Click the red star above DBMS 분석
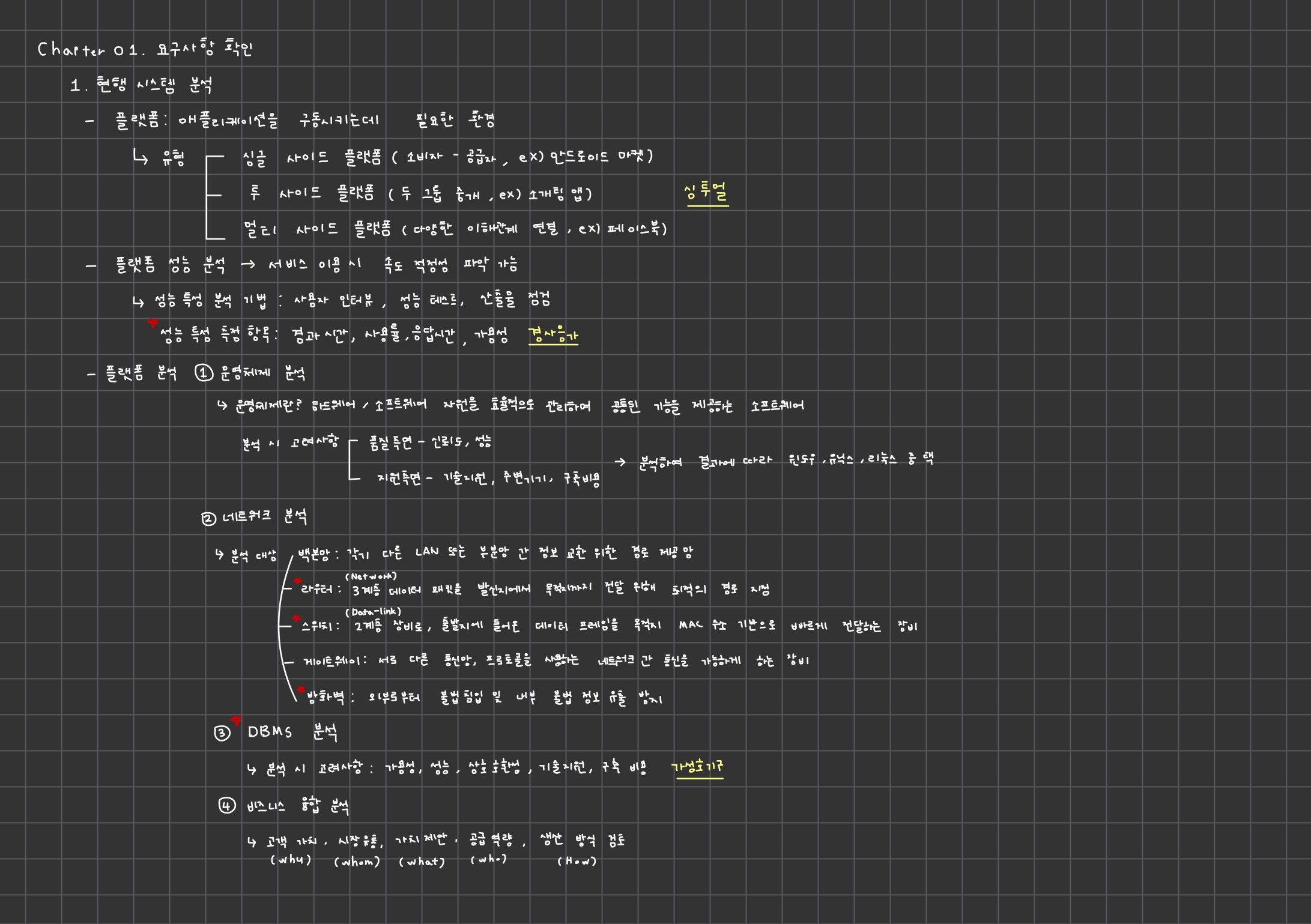1311x924 pixels. point(236,720)
